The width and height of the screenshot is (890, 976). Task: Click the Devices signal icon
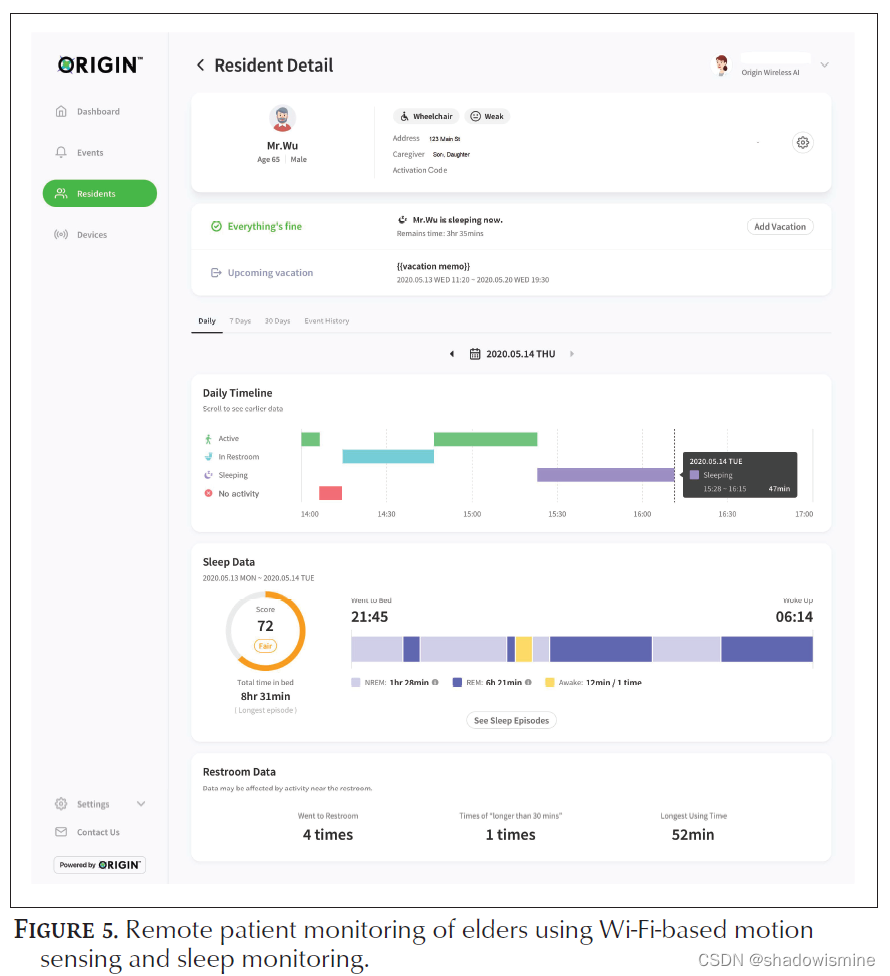(61, 235)
